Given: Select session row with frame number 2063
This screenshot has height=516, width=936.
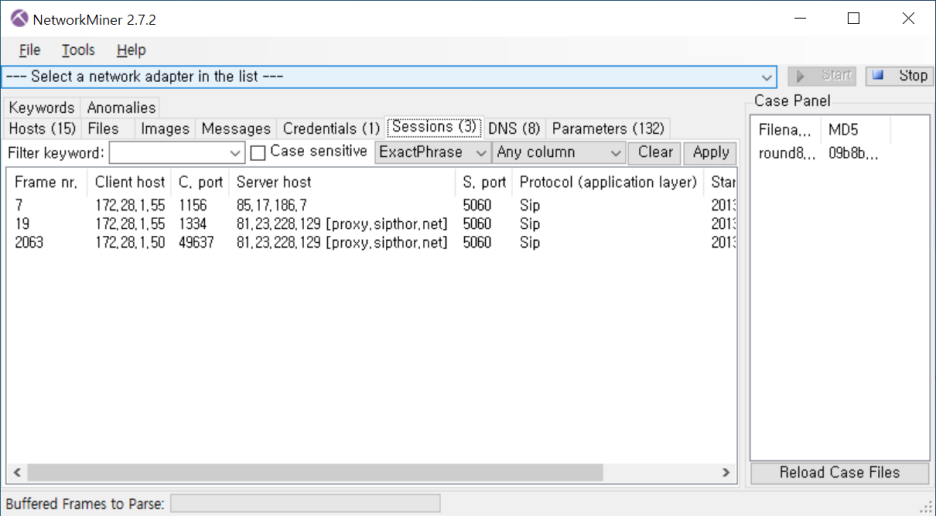Looking at the screenshot, I should coord(372,242).
